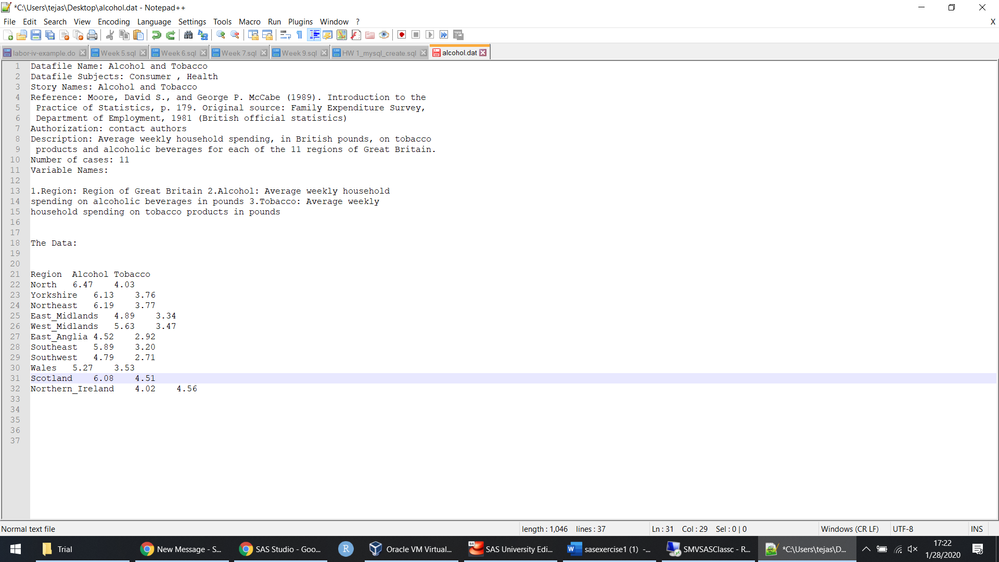The width and height of the screenshot is (999, 562).
Task: Click the Paste clipboard toolbar icon
Action: point(138,35)
